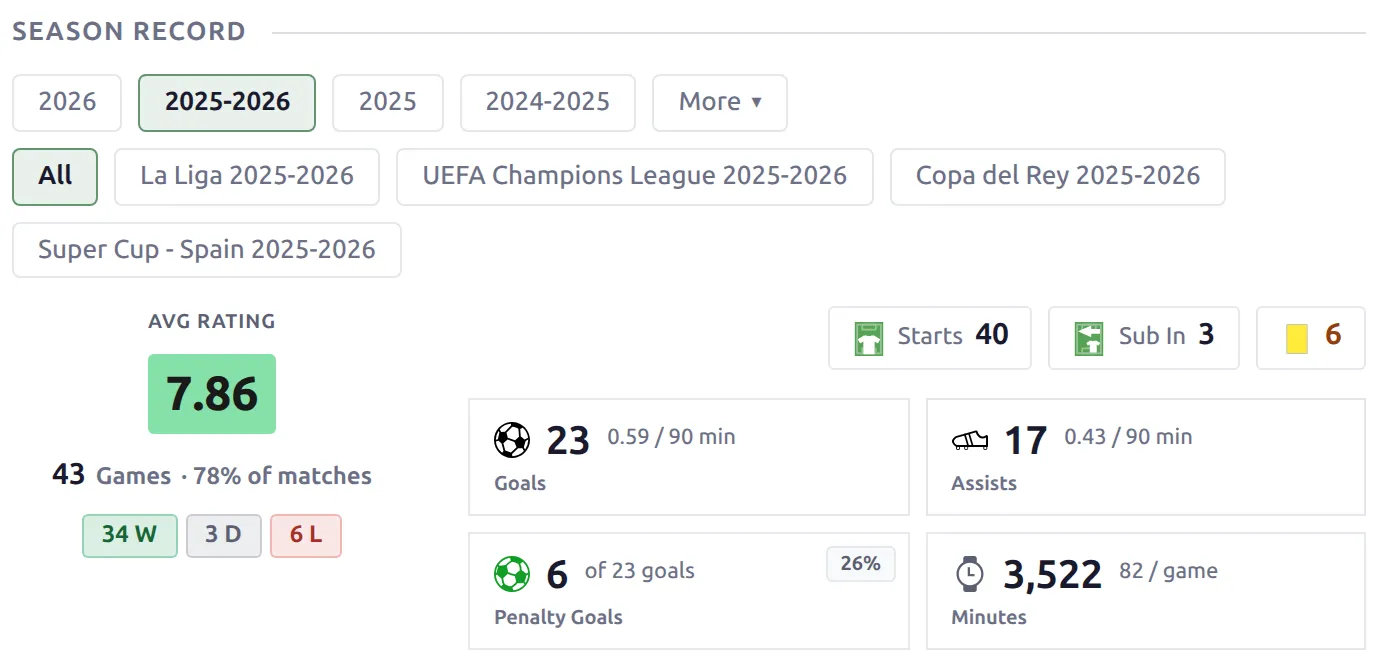Click the 34 W wins badge
This screenshot has width=1378, height=660.
click(x=130, y=536)
